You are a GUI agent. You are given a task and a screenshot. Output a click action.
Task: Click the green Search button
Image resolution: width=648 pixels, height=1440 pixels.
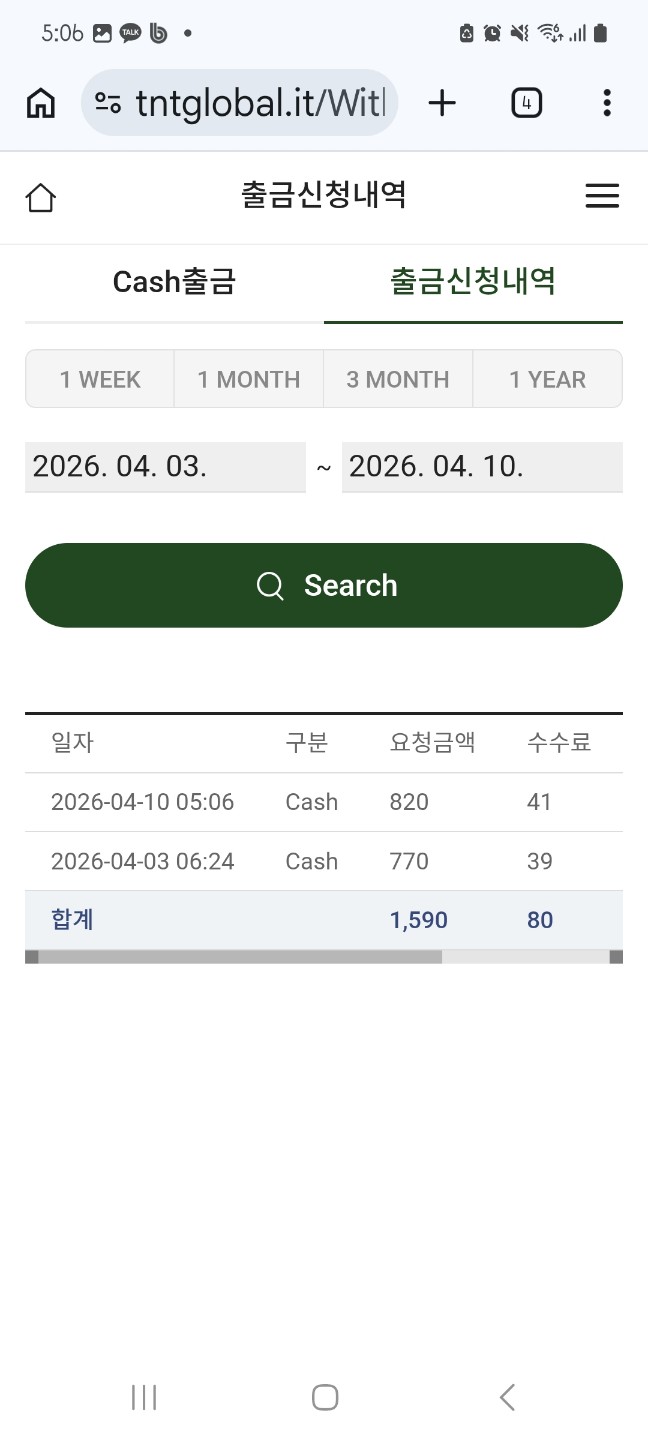[x=324, y=585]
